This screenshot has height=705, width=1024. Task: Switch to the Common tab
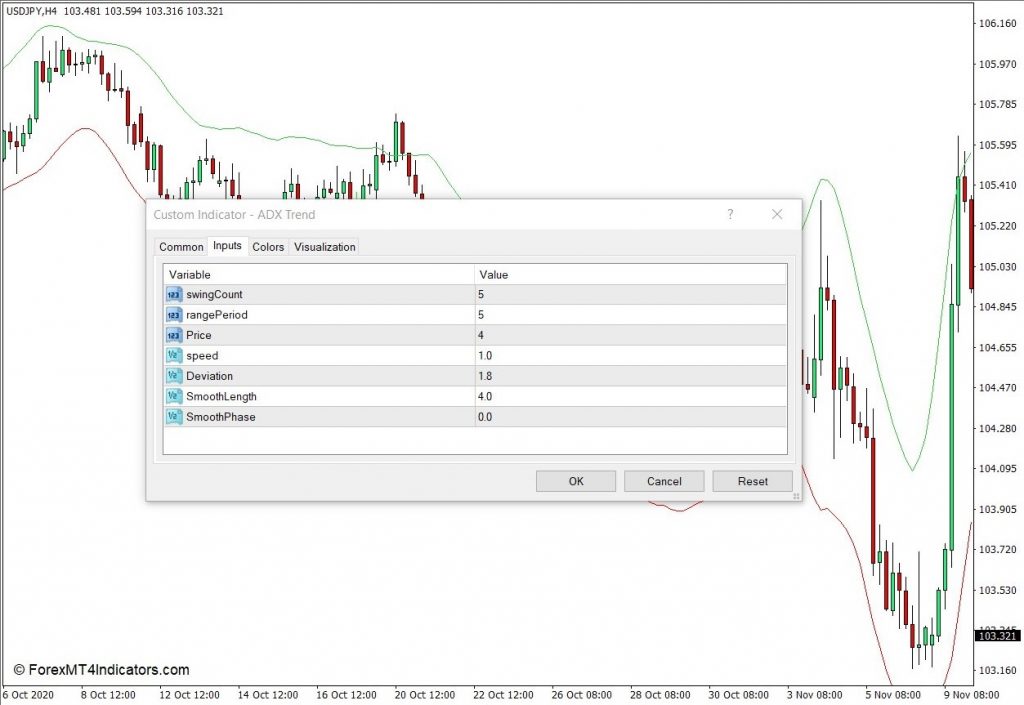point(181,247)
